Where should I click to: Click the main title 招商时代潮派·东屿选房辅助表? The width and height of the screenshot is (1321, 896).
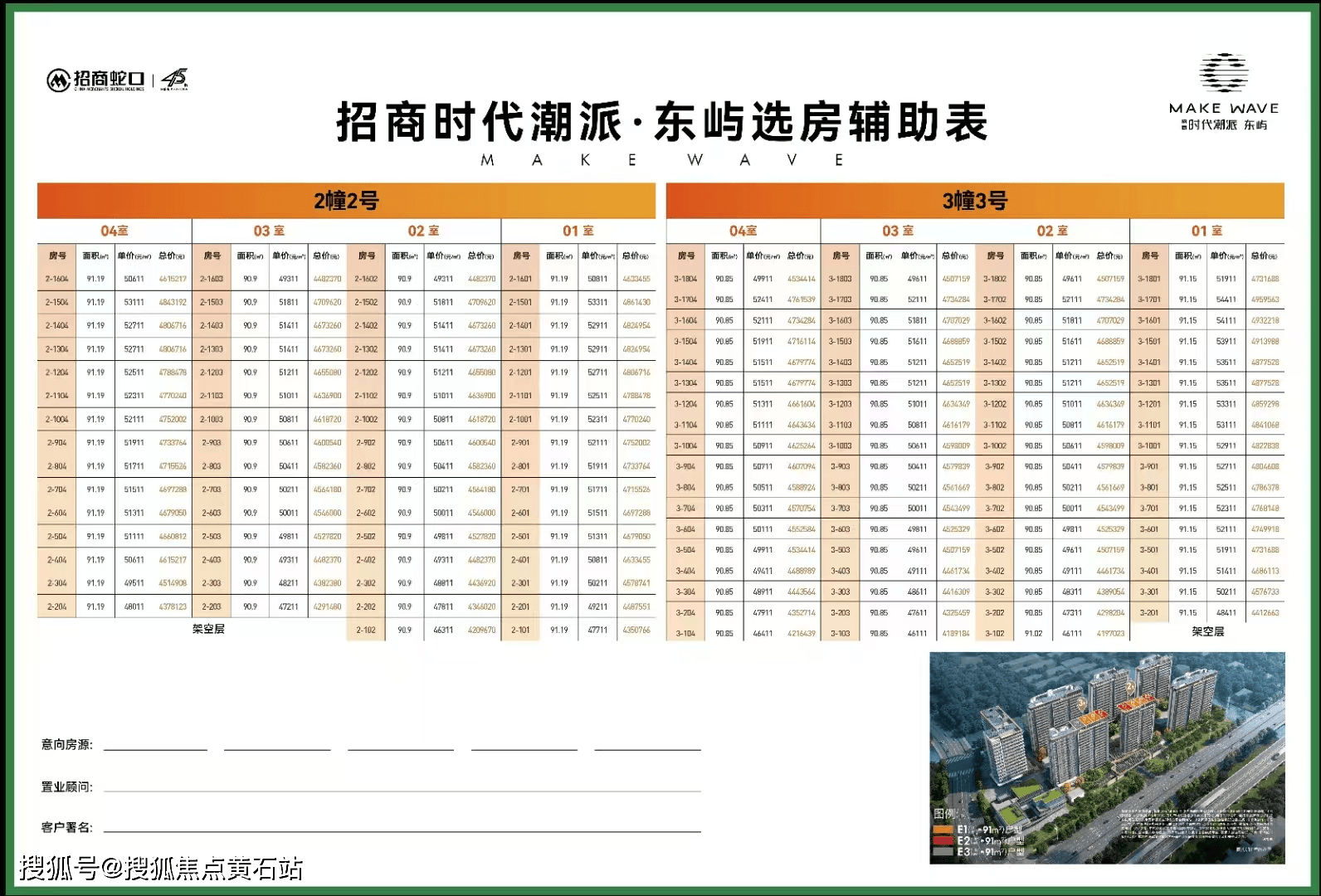point(661,123)
